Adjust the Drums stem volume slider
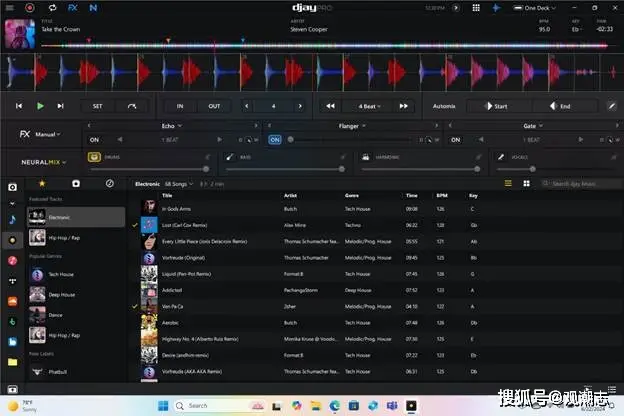The height and width of the screenshot is (416, 624). [x=148, y=169]
